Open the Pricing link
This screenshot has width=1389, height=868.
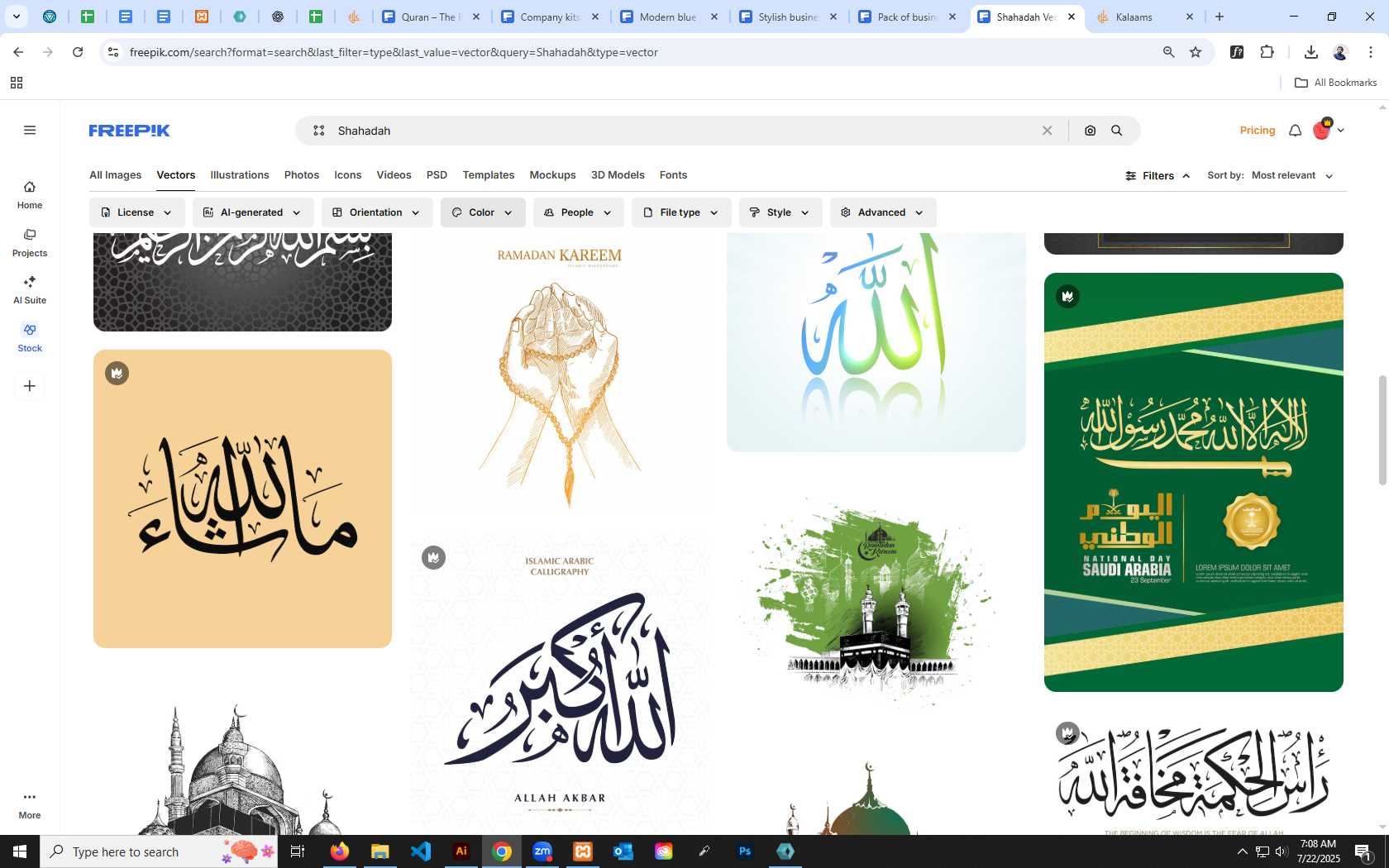(1258, 131)
